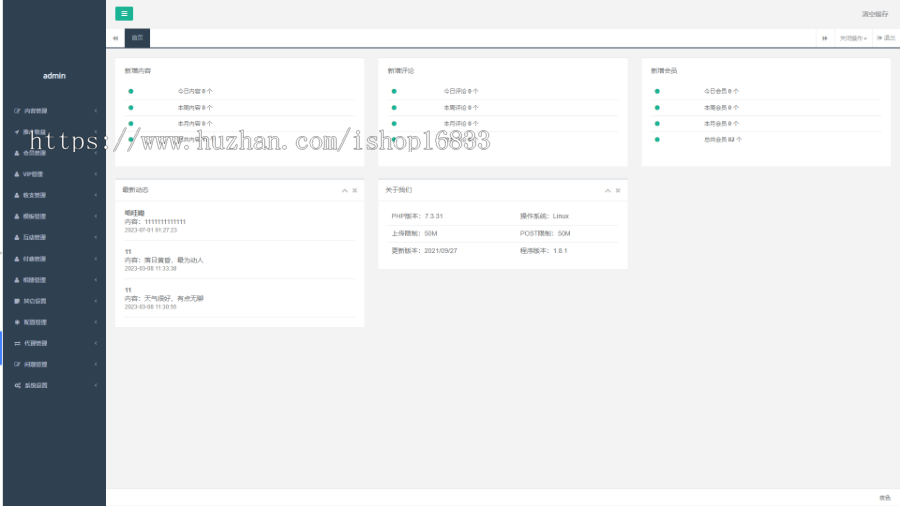Click the tab scroll-left double arrow icon
This screenshot has width=900, height=506.
coord(116,38)
